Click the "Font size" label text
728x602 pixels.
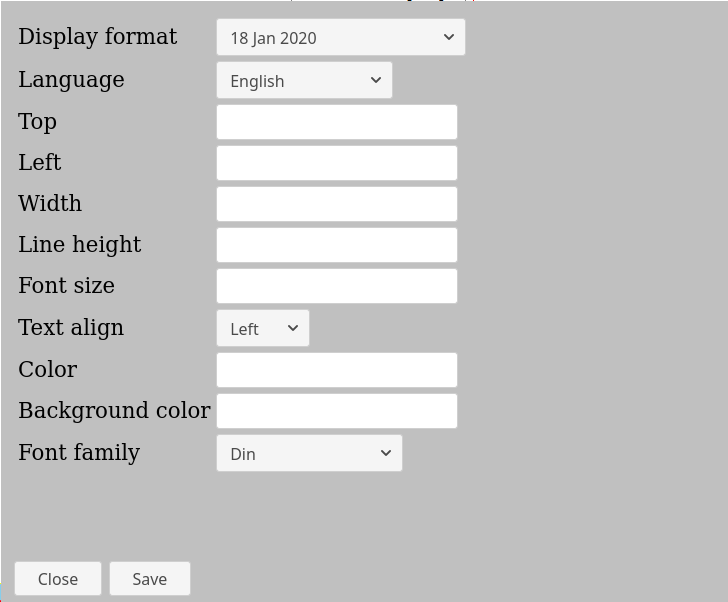pos(66,286)
